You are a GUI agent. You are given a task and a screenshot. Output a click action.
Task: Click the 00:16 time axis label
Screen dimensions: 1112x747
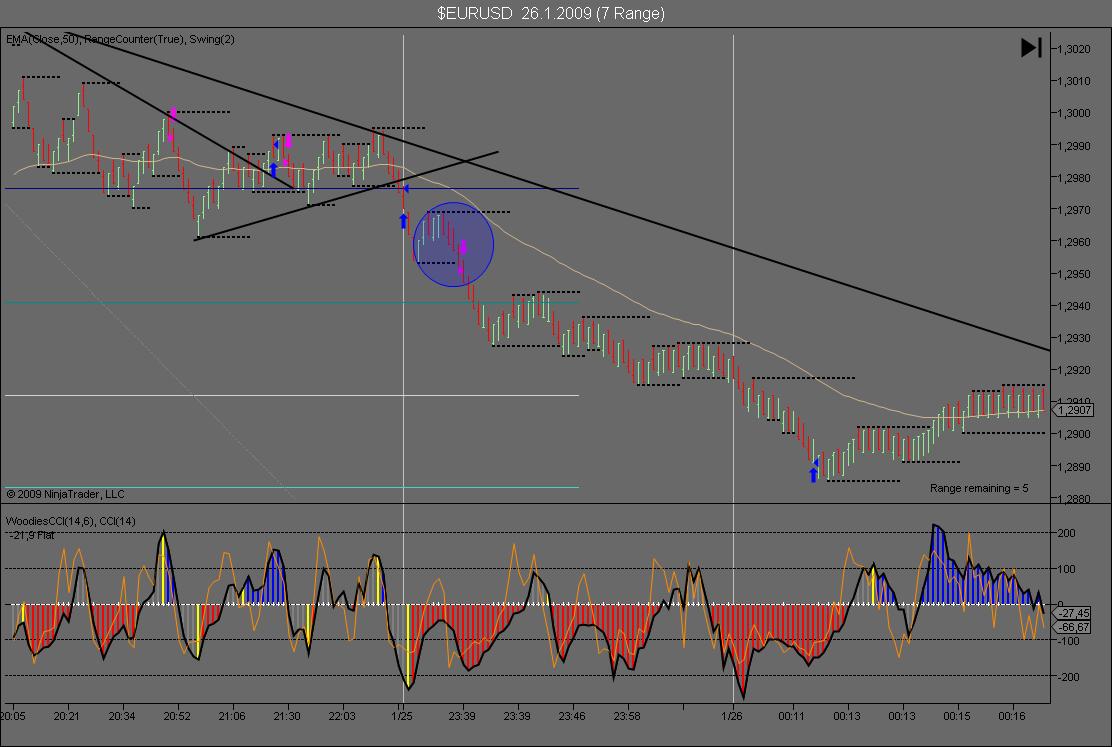point(1012,716)
